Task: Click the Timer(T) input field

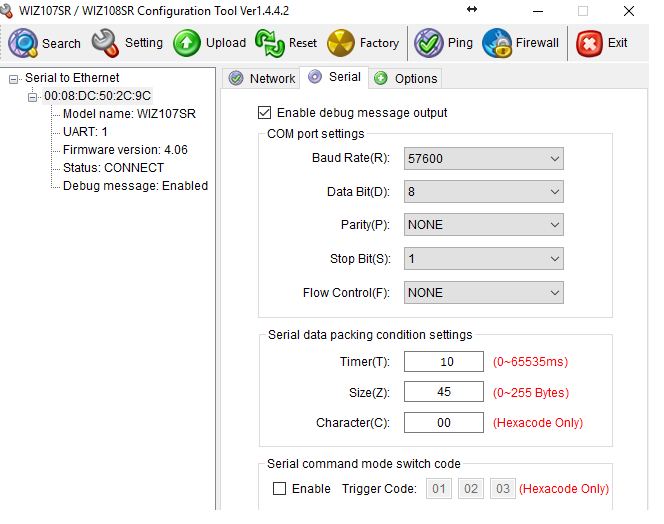Action: point(444,362)
